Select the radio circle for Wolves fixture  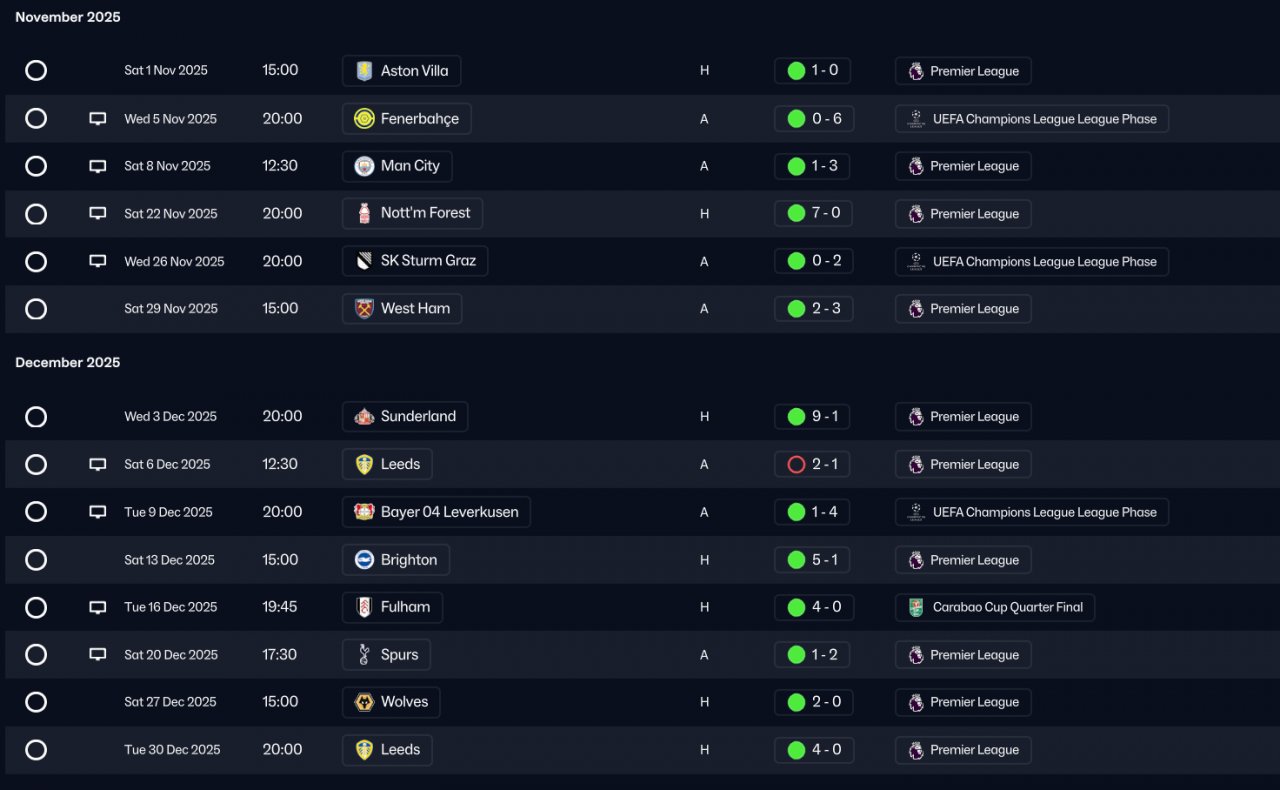36,702
